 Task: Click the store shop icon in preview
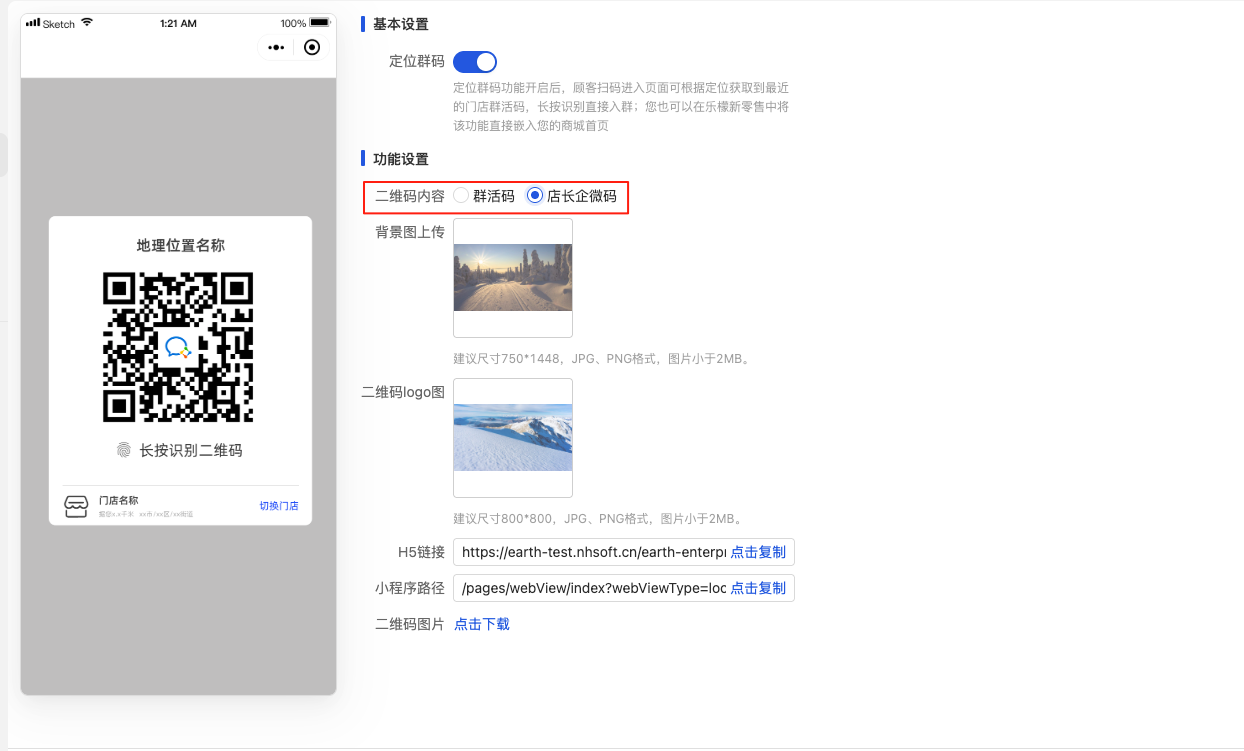point(76,506)
